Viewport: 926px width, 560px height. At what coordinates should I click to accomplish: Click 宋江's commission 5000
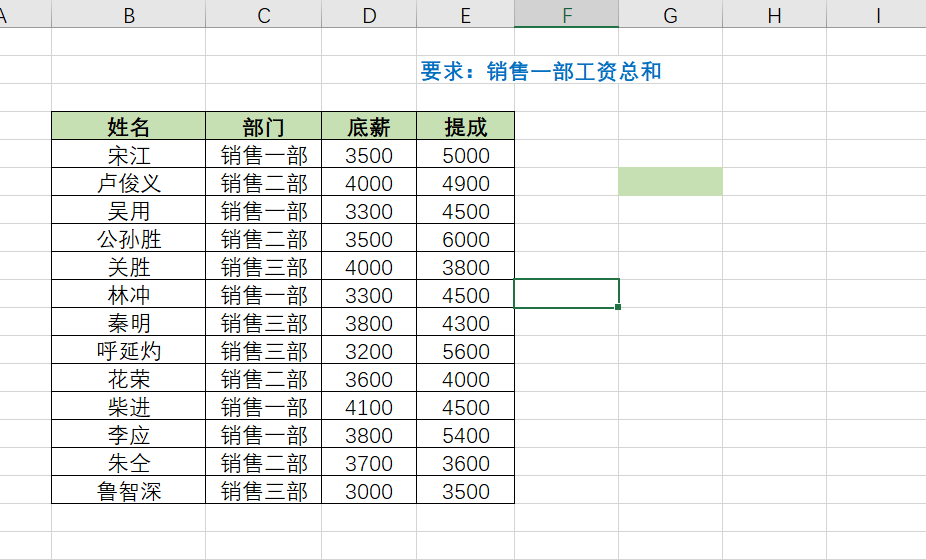click(465, 154)
